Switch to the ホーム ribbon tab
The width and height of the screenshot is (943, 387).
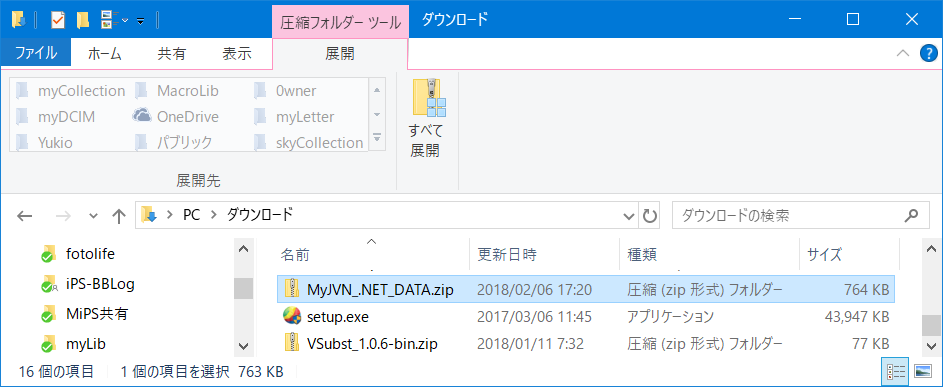point(105,54)
